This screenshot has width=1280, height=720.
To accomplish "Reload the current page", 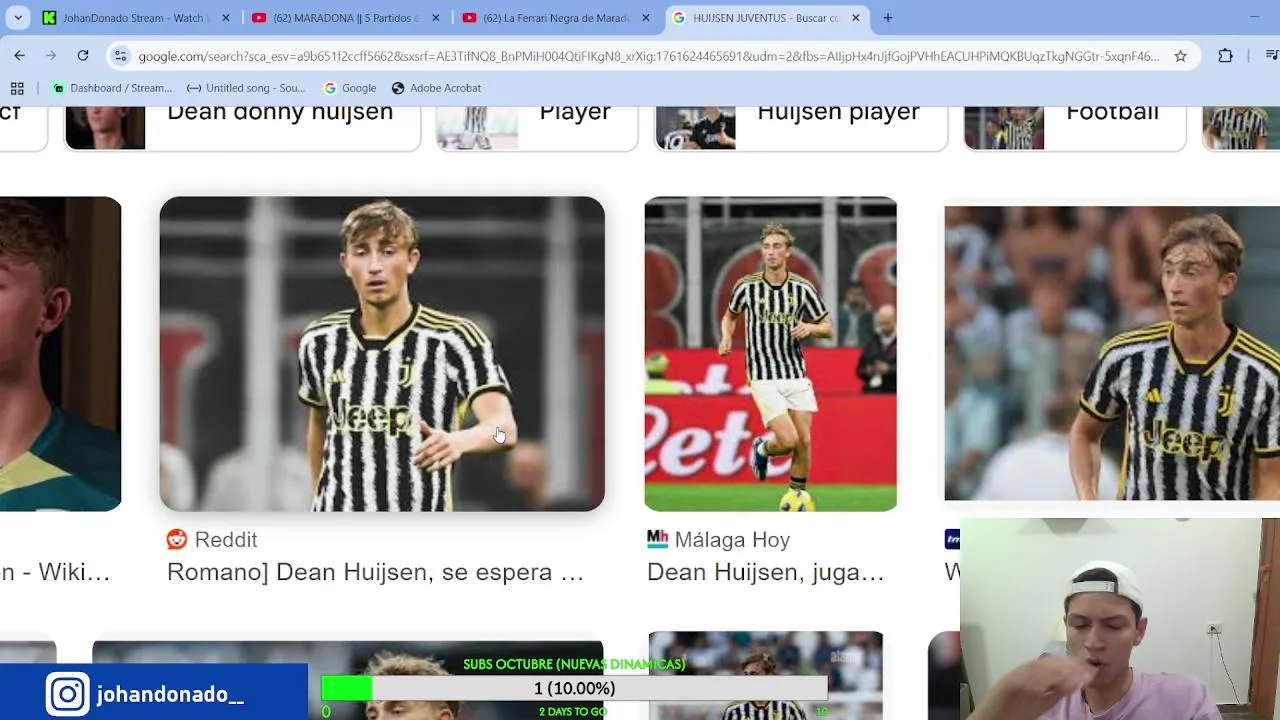I will 83,56.
